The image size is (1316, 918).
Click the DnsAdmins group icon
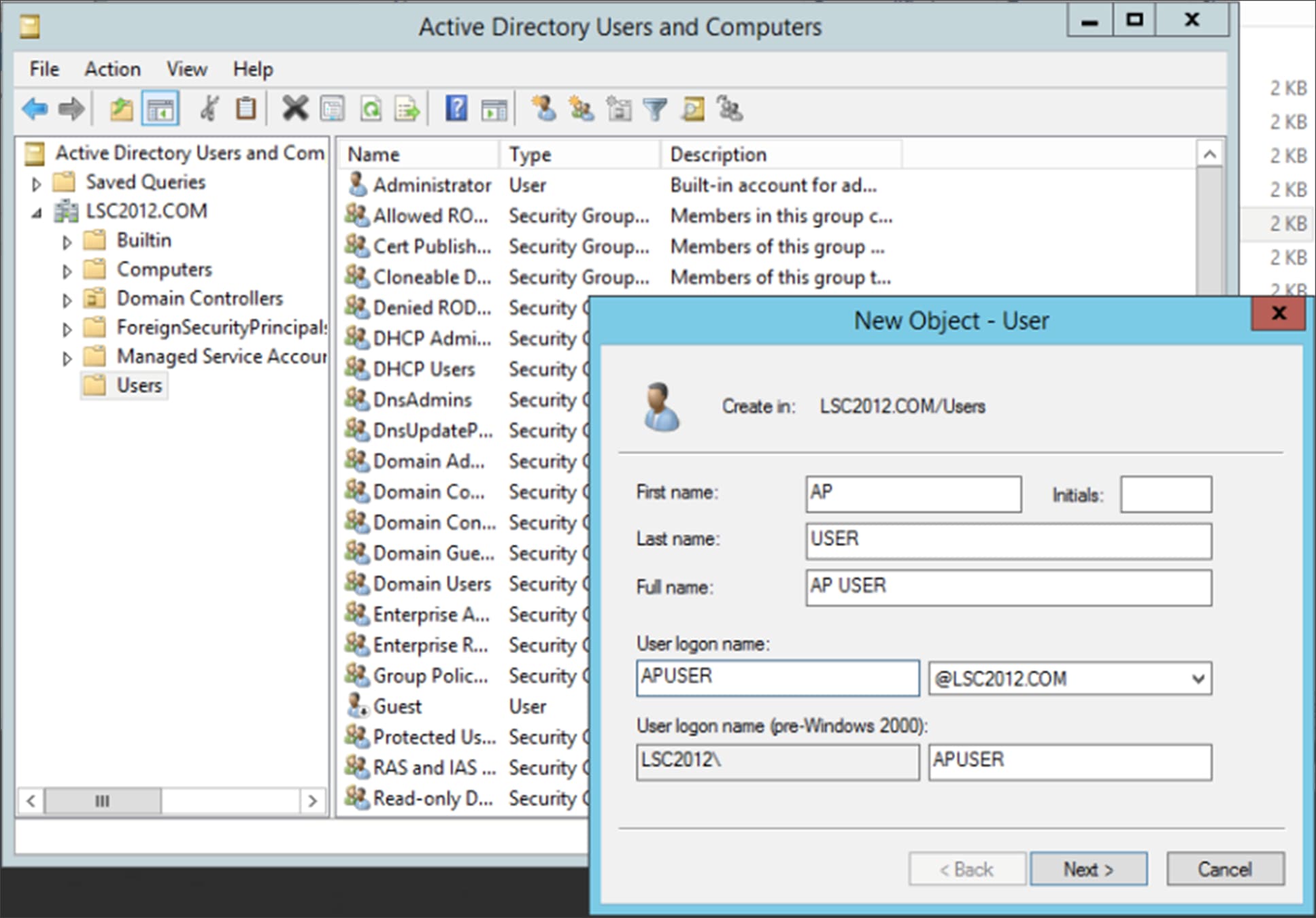tap(357, 399)
